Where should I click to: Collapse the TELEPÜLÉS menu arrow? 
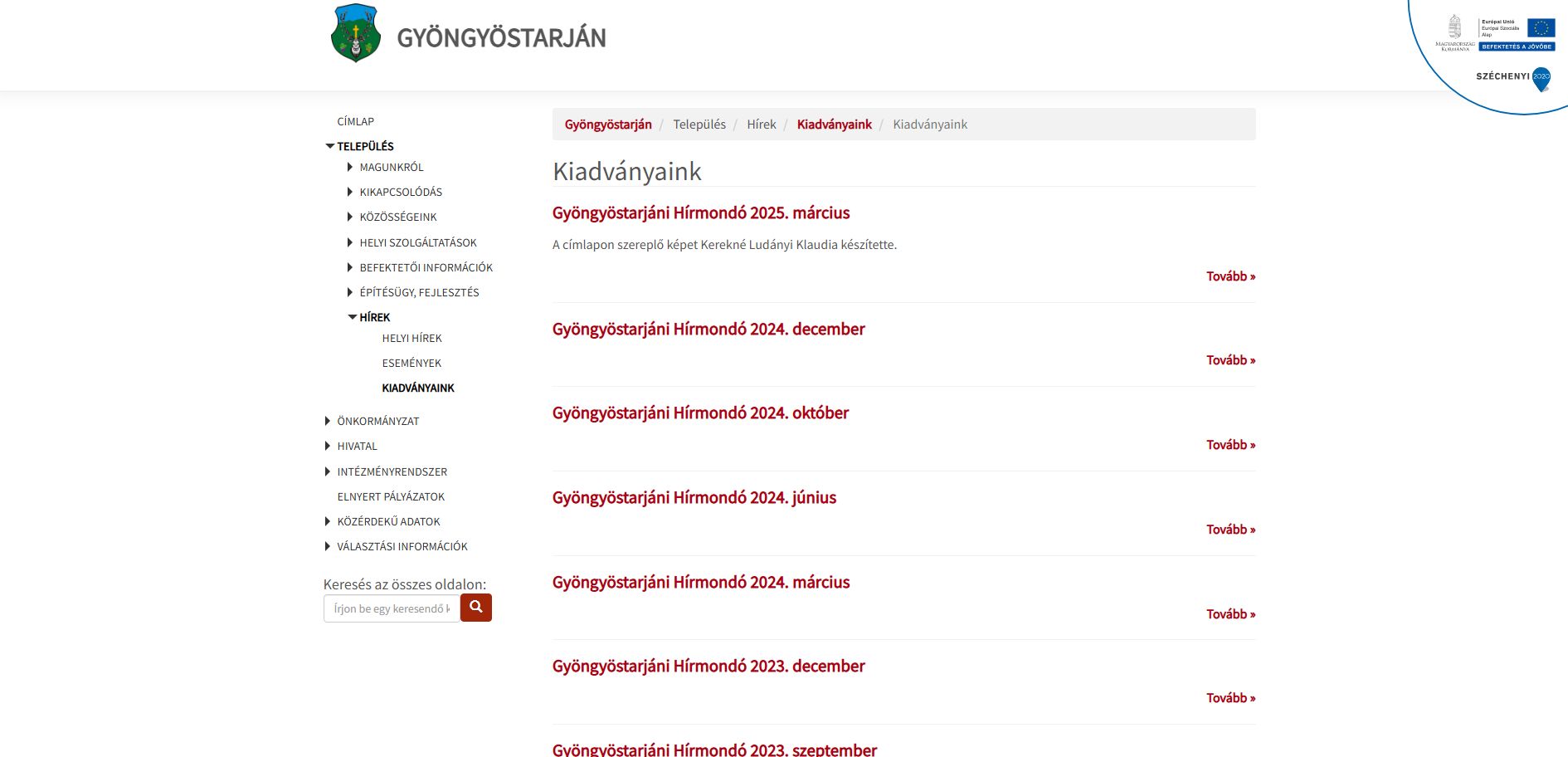coord(329,146)
